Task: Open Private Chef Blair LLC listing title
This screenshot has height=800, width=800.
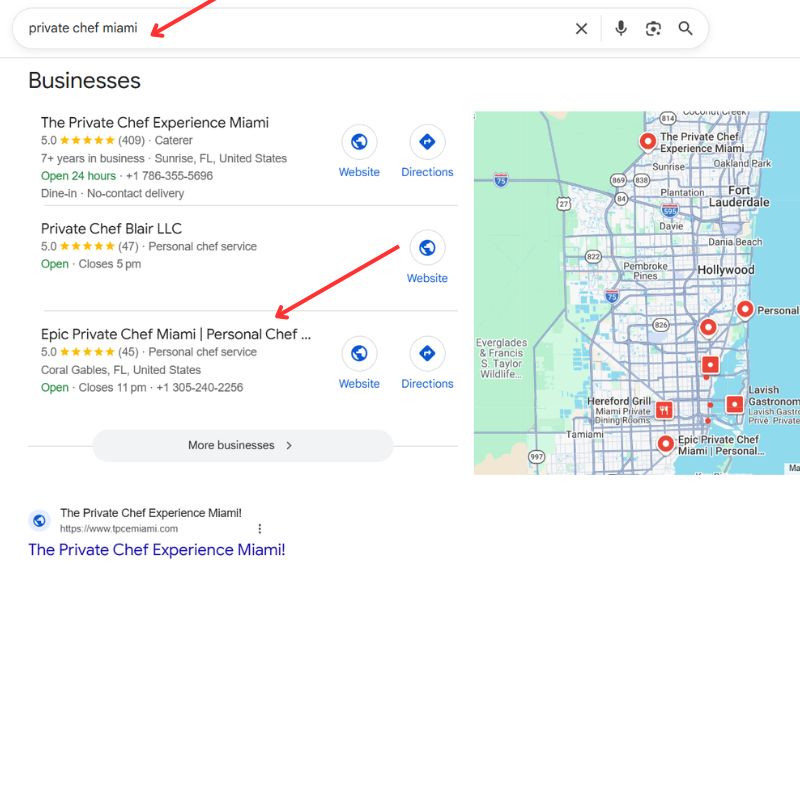Action: pyautogui.click(x=111, y=229)
